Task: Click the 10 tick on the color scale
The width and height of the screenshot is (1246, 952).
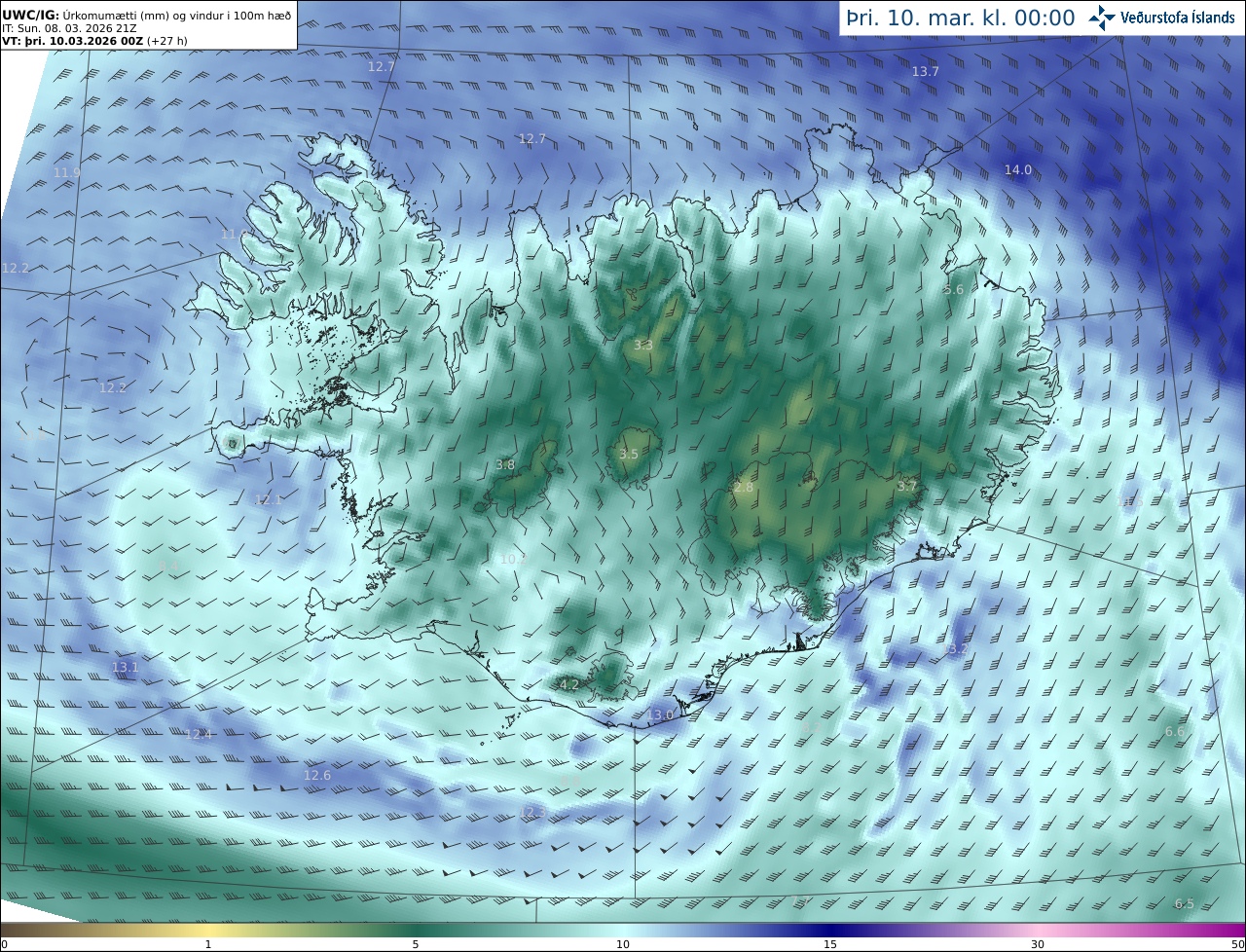Action: click(623, 944)
